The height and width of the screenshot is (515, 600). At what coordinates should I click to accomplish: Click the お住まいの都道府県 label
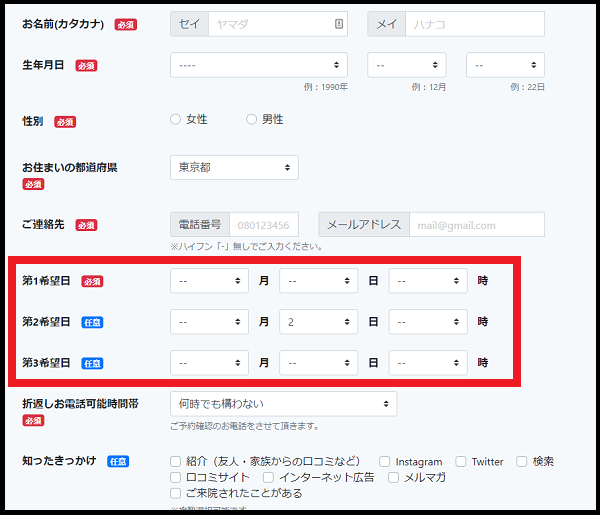pyautogui.click(x=70, y=167)
